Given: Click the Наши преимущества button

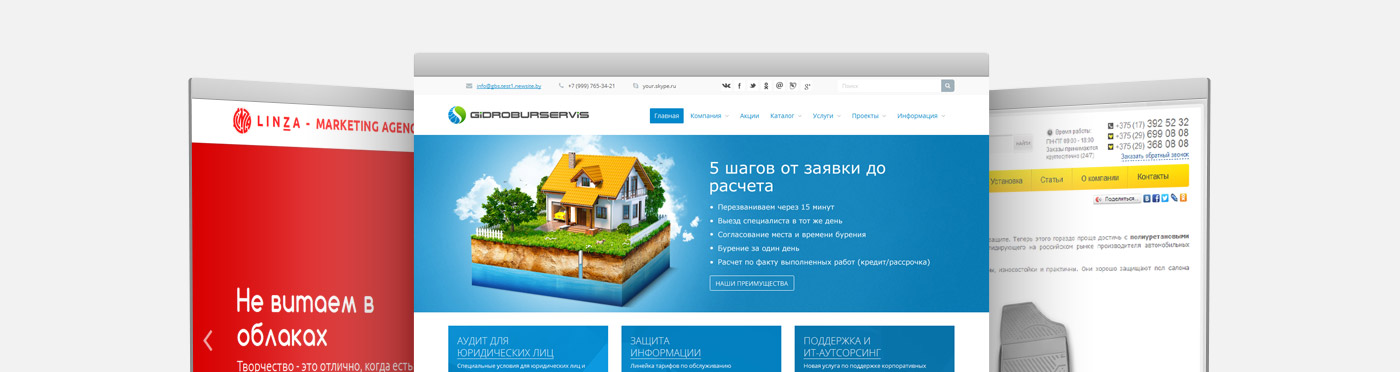Looking at the screenshot, I should 752,283.
